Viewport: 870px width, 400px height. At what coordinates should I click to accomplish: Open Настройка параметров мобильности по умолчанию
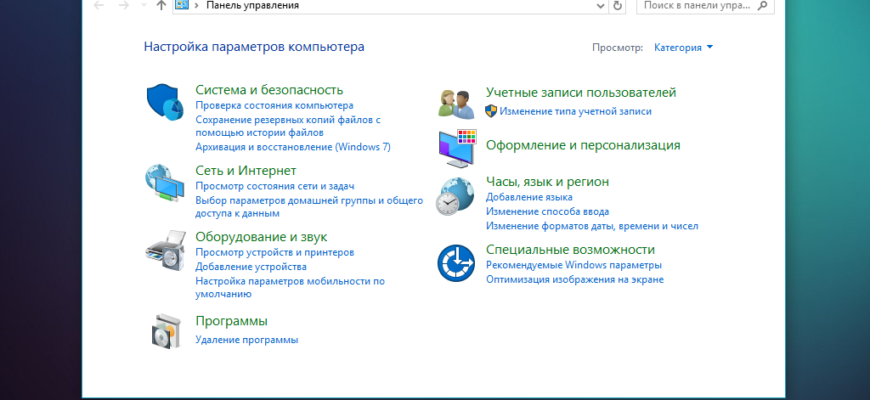pos(290,287)
